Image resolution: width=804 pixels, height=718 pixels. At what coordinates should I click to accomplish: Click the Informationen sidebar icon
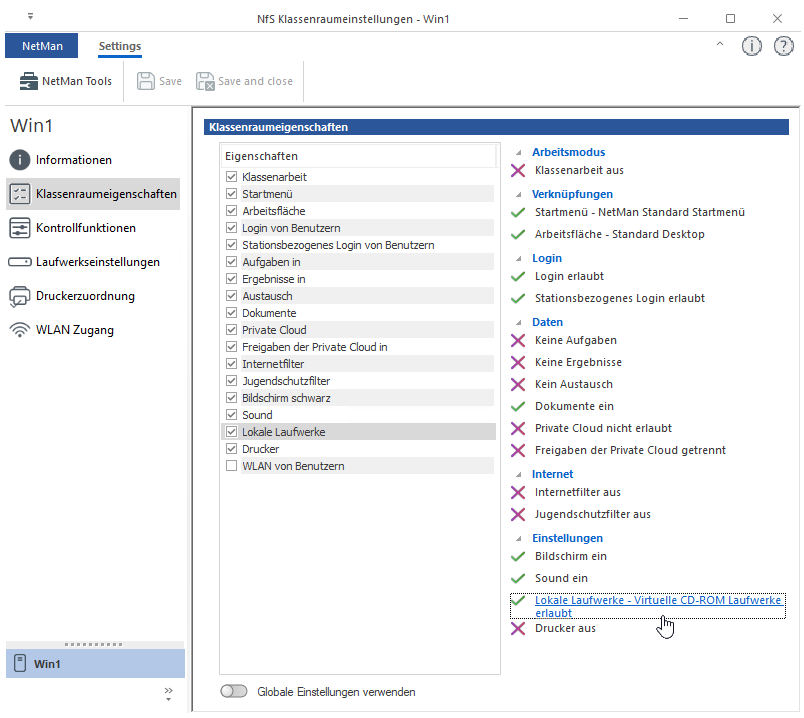[20, 160]
